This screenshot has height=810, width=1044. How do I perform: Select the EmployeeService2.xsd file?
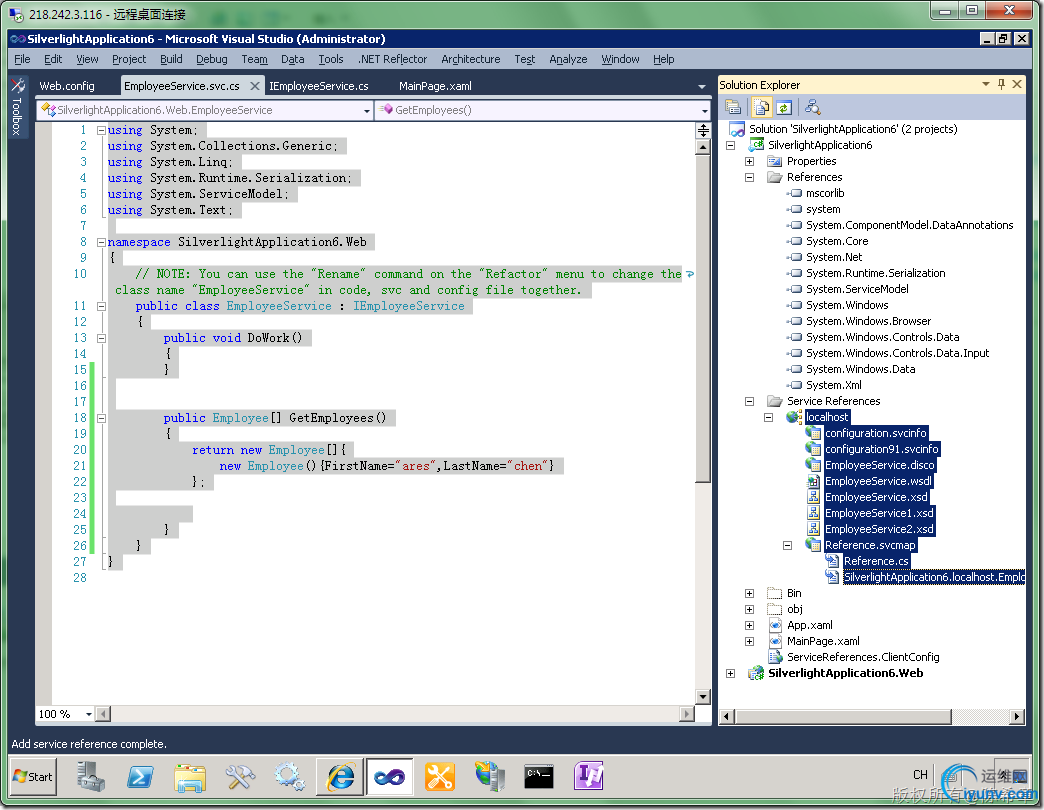879,529
